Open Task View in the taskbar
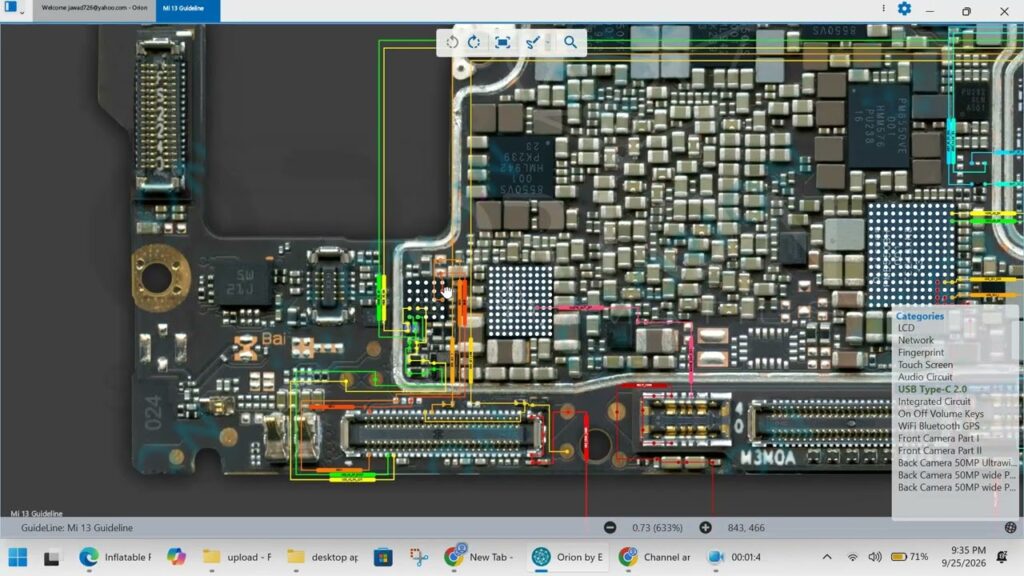 52,558
